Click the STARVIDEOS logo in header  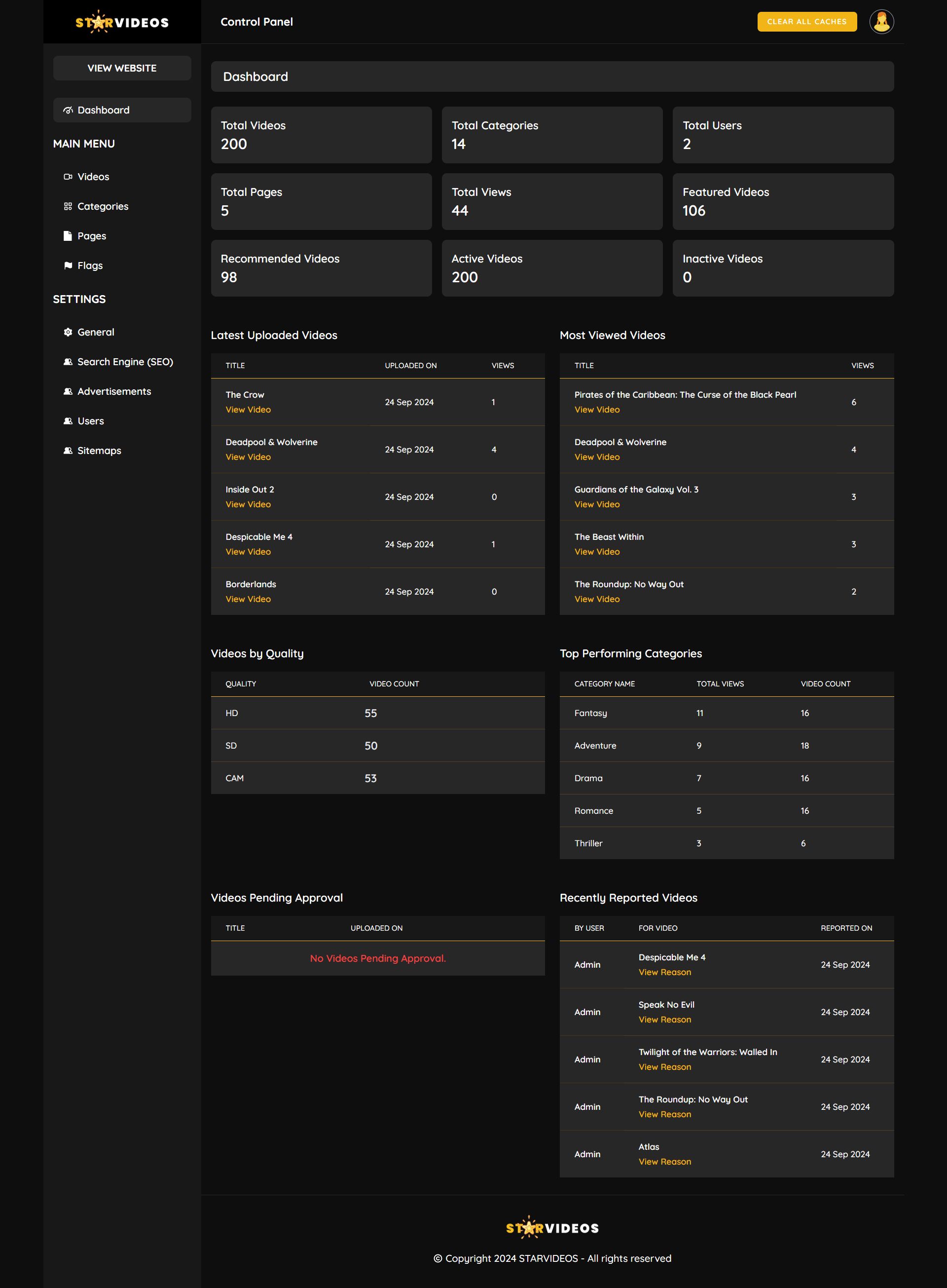point(122,22)
